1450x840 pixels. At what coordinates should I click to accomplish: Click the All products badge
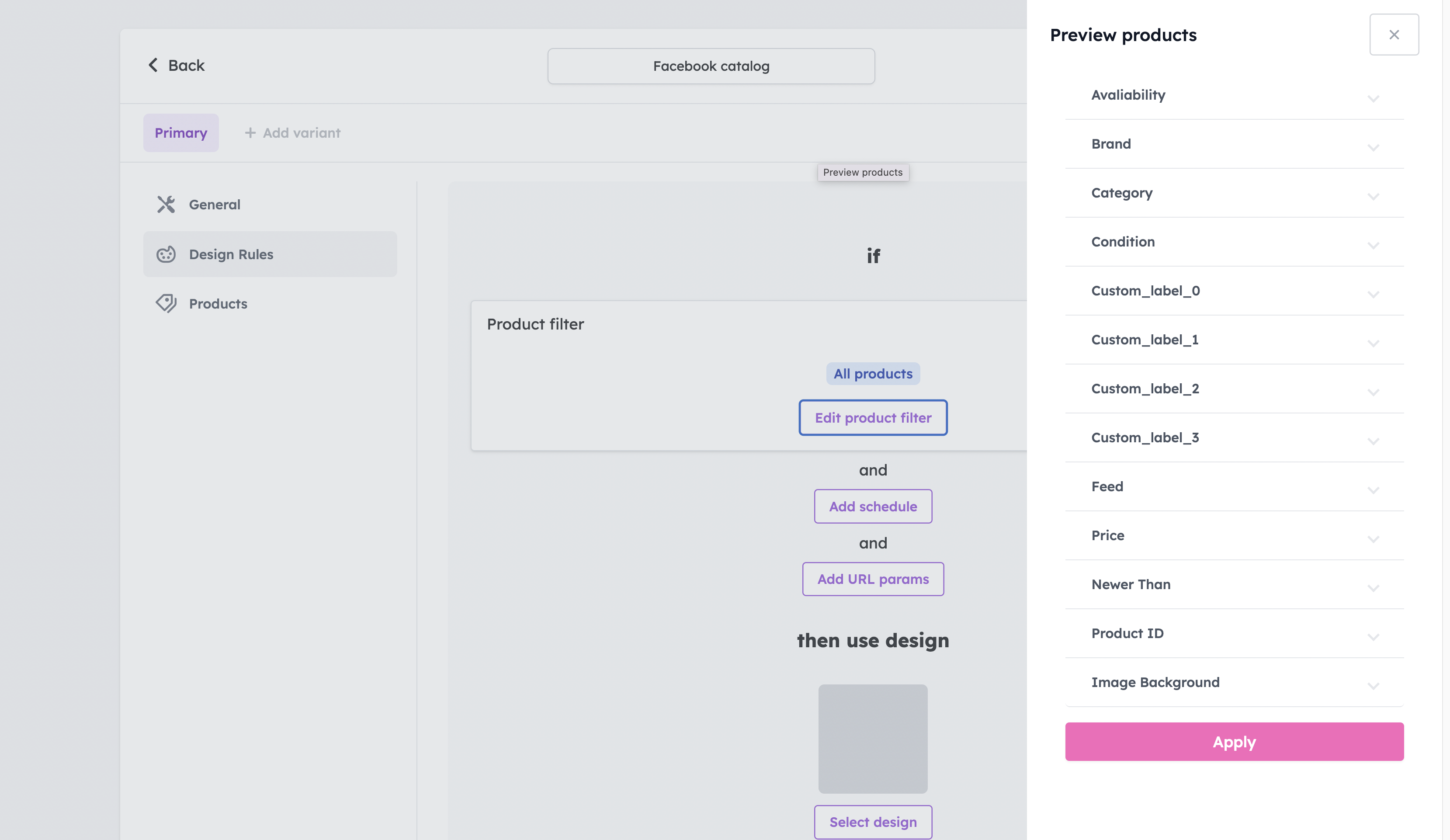coord(872,373)
